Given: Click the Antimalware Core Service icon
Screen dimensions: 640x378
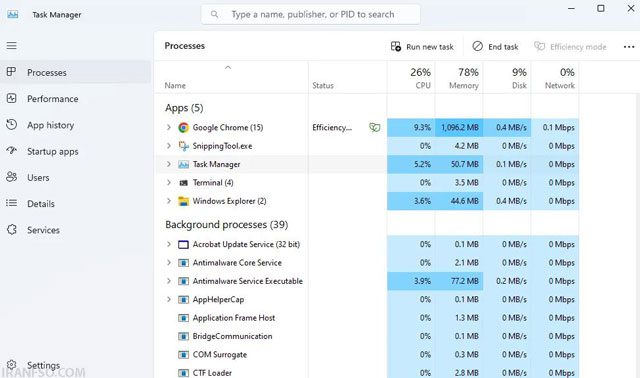Looking at the screenshot, I should (x=184, y=263).
